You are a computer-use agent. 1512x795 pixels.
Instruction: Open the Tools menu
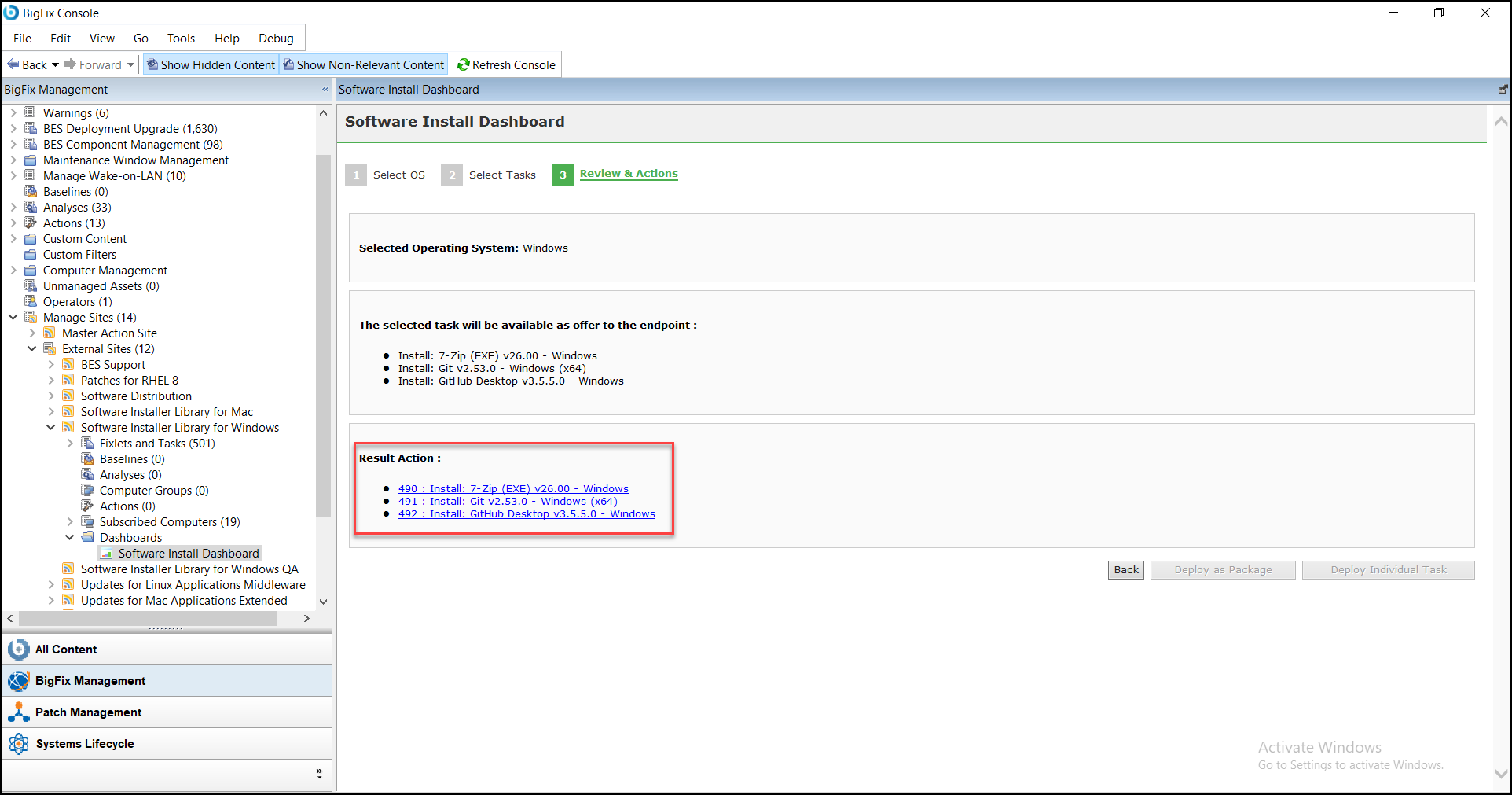(181, 38)
